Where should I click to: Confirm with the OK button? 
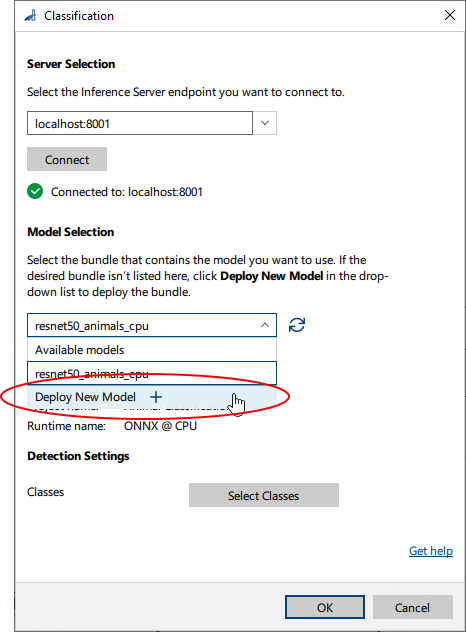325,607
